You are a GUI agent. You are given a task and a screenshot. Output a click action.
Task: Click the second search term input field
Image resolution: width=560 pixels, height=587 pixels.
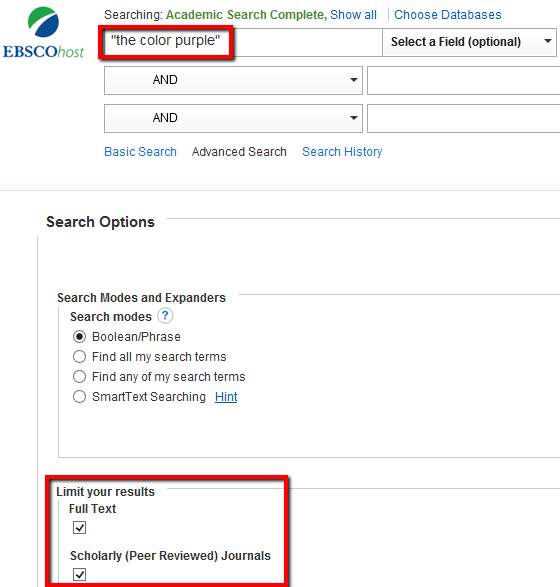click(x=463, y=80)
